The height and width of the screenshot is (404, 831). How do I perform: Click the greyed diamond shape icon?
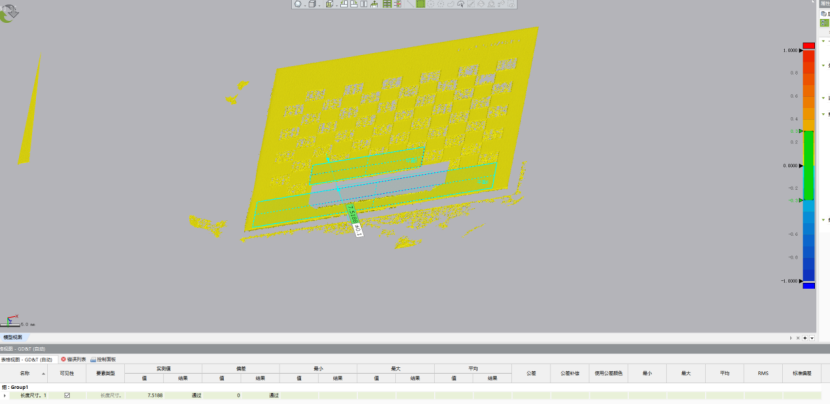pyautogui.click(x=481, y=4)
